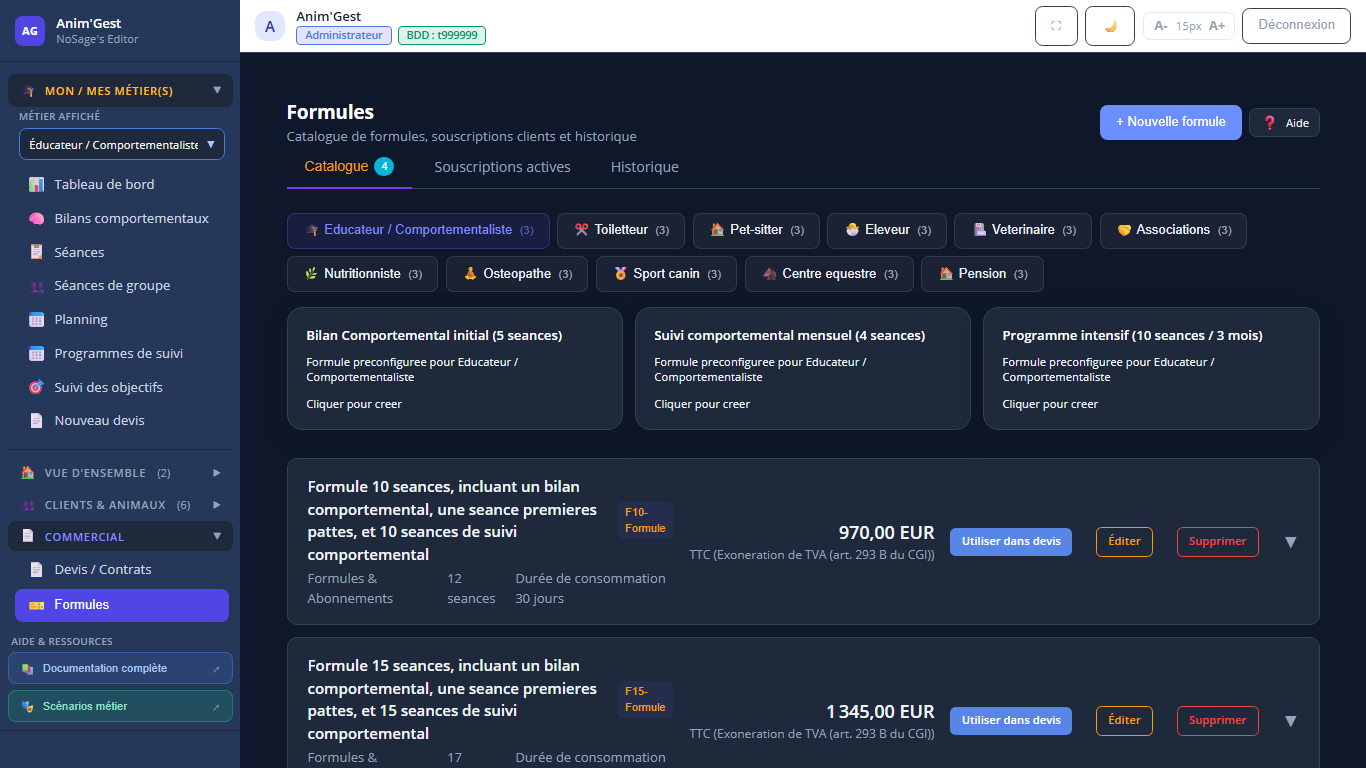Viewport: 1366px width, 768px height.
Task: Switch theme with the moon icon
Action: (x=1110, y=26)
